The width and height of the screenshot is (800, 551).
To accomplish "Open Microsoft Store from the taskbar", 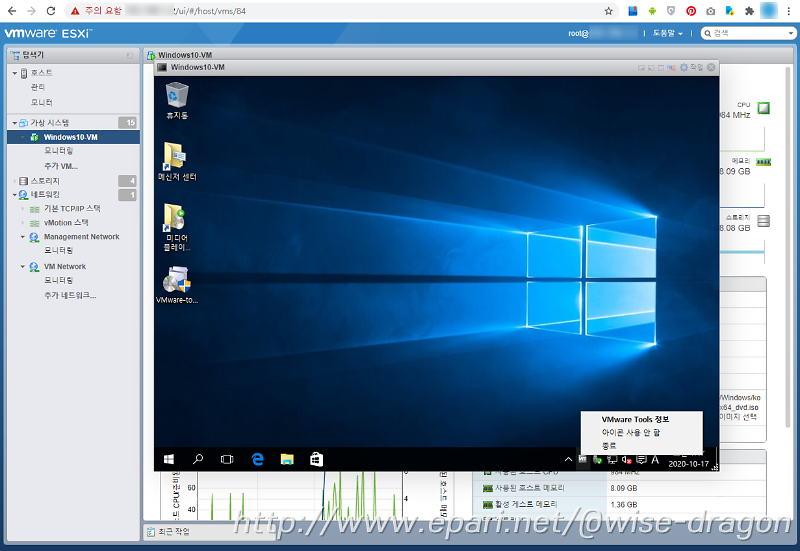I will 316,460.
